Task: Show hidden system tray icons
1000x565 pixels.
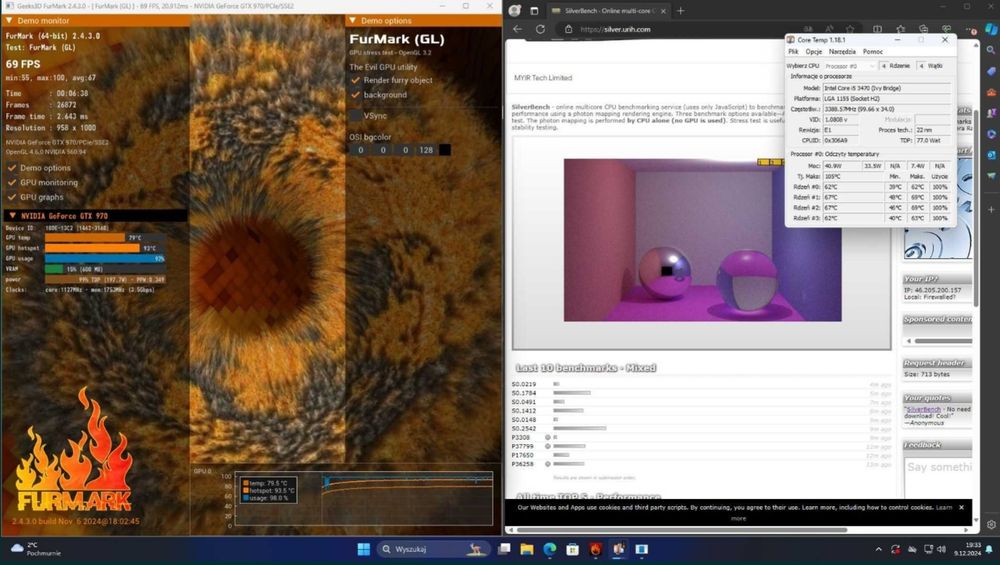Action: (878, 549)
